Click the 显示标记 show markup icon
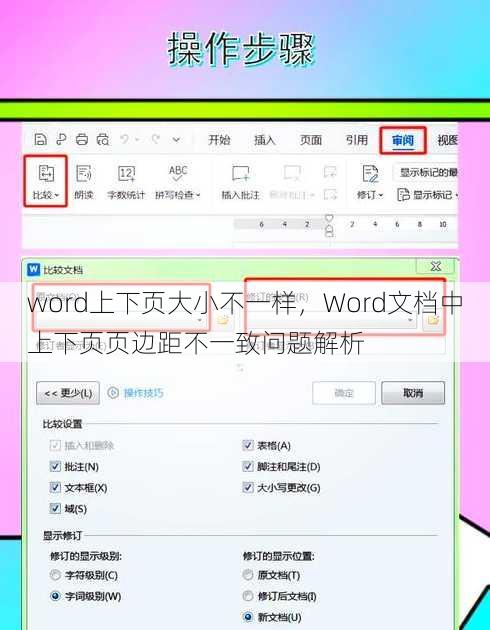 click(x=403, y=195)
